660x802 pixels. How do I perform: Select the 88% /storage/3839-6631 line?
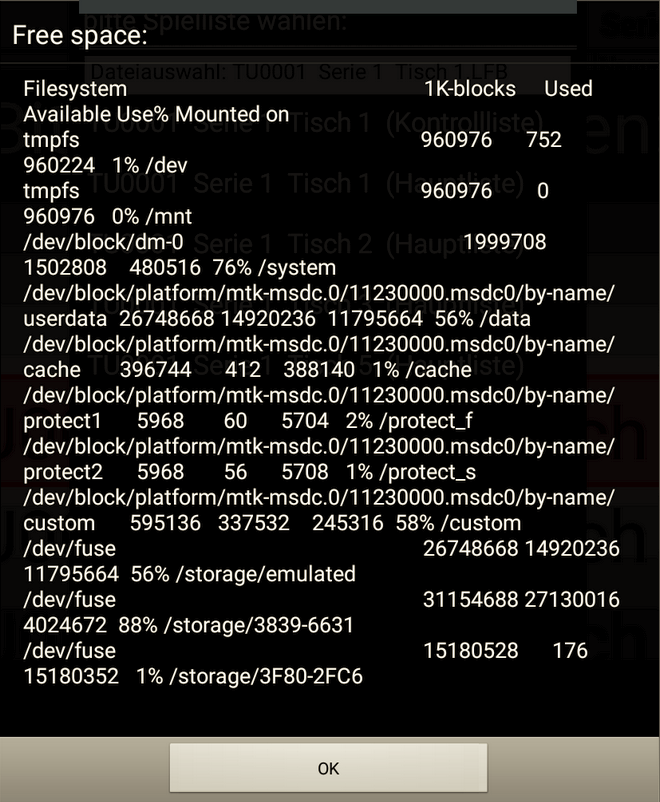[x=189, y=625]
